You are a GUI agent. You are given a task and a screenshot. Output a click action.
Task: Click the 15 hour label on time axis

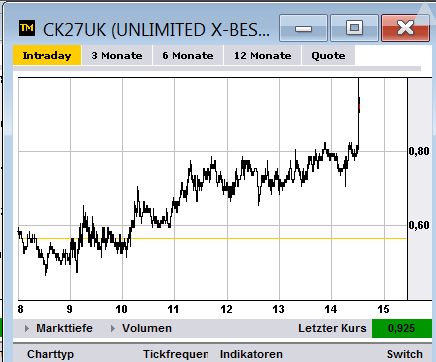(383, 309)
